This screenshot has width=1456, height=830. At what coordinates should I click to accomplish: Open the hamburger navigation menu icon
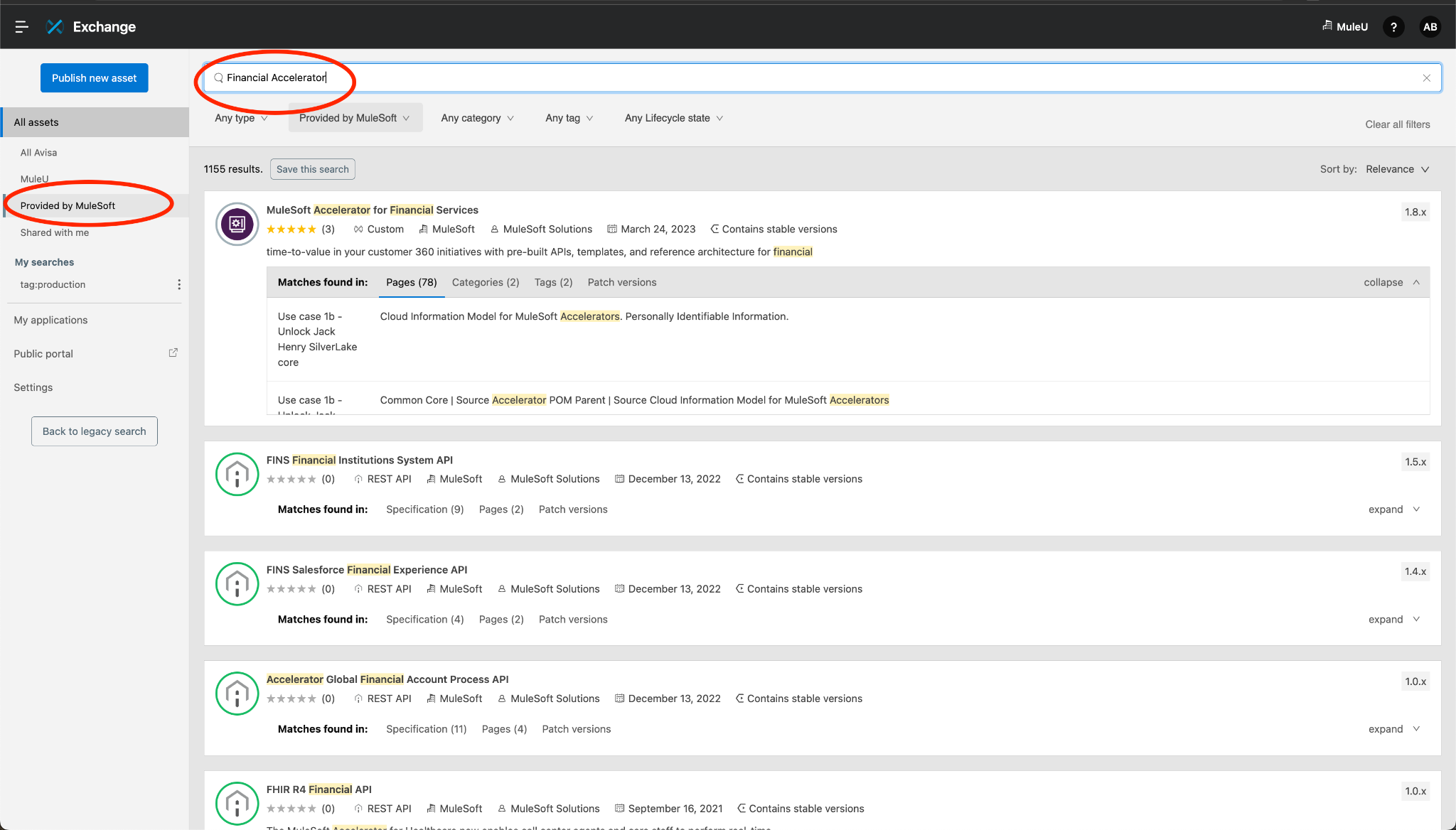(x=21, y=27)
